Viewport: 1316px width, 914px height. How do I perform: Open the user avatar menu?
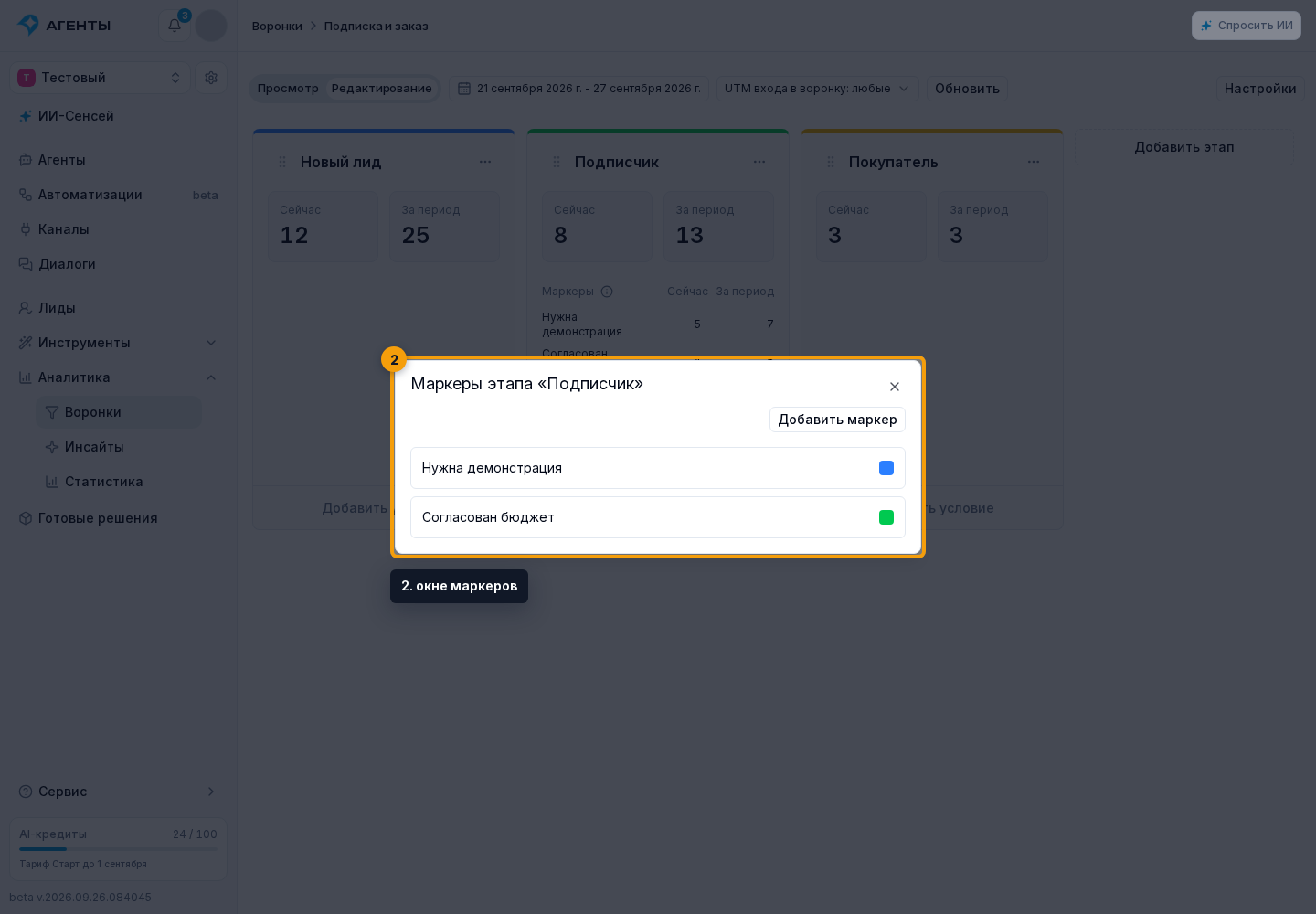pyautogui.click(x=211, y=26)
